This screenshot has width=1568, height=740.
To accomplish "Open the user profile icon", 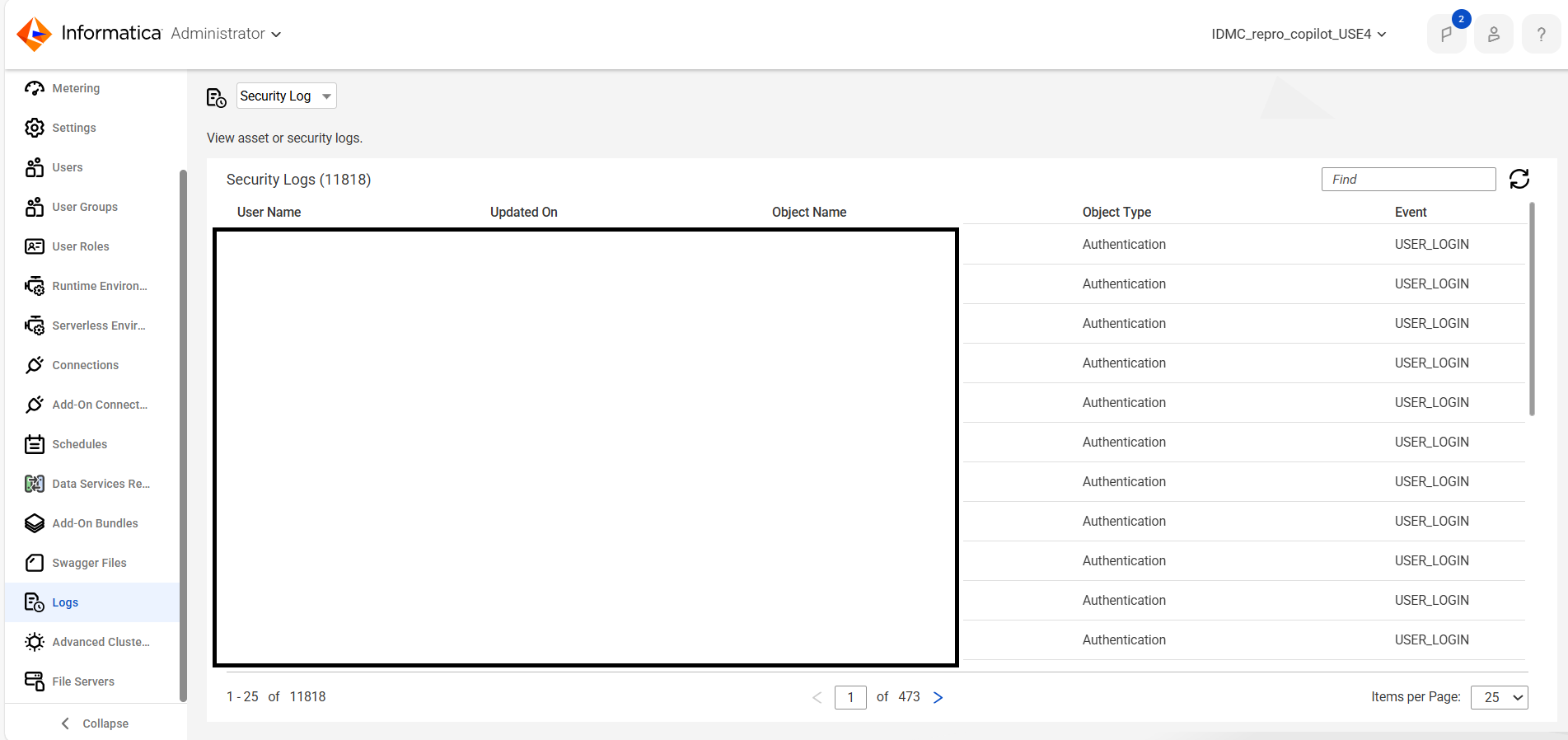I will pos(1494,34).
